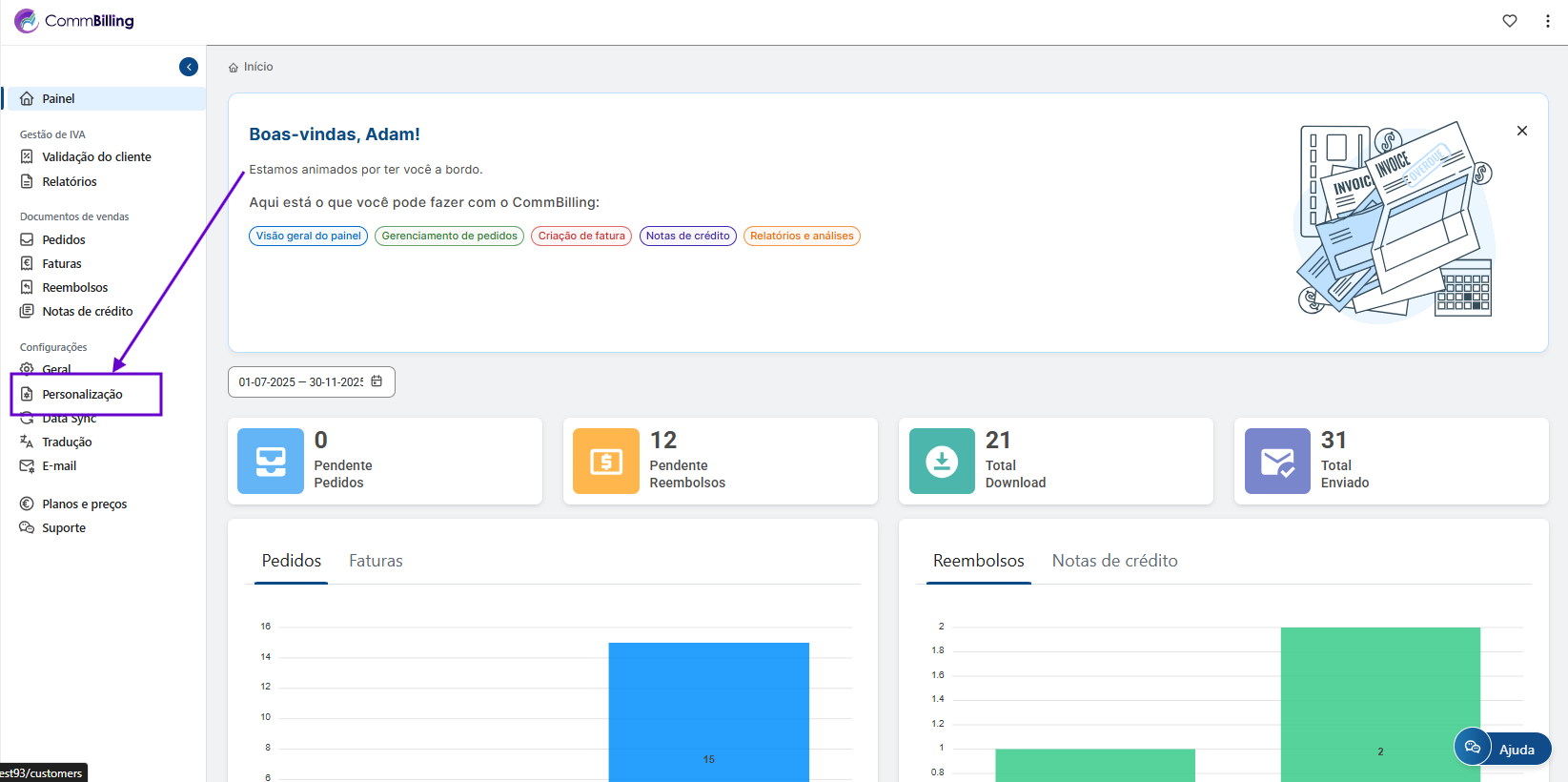Switch to the Faturas chart tab
1568x782 pixels.
click(376, 561)
